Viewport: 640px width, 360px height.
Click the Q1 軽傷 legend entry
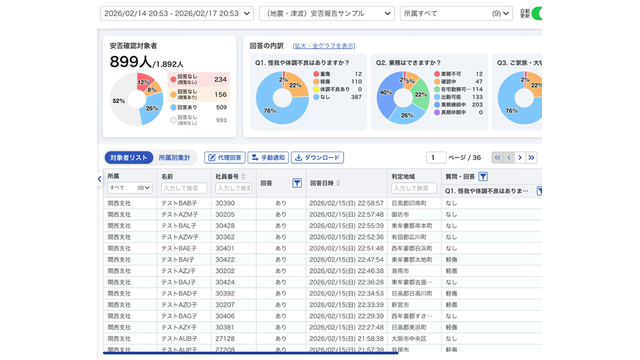[x=338, y=82]
